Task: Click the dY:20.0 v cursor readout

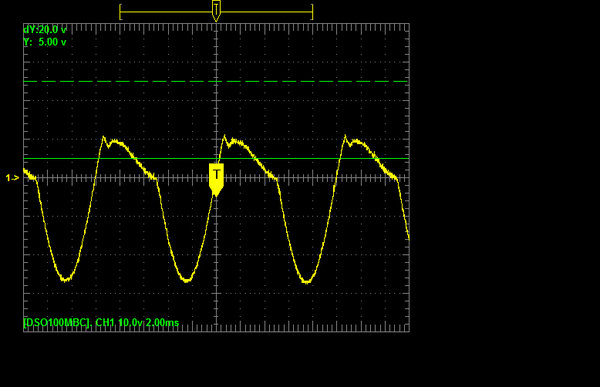Action: click(45, 30)
